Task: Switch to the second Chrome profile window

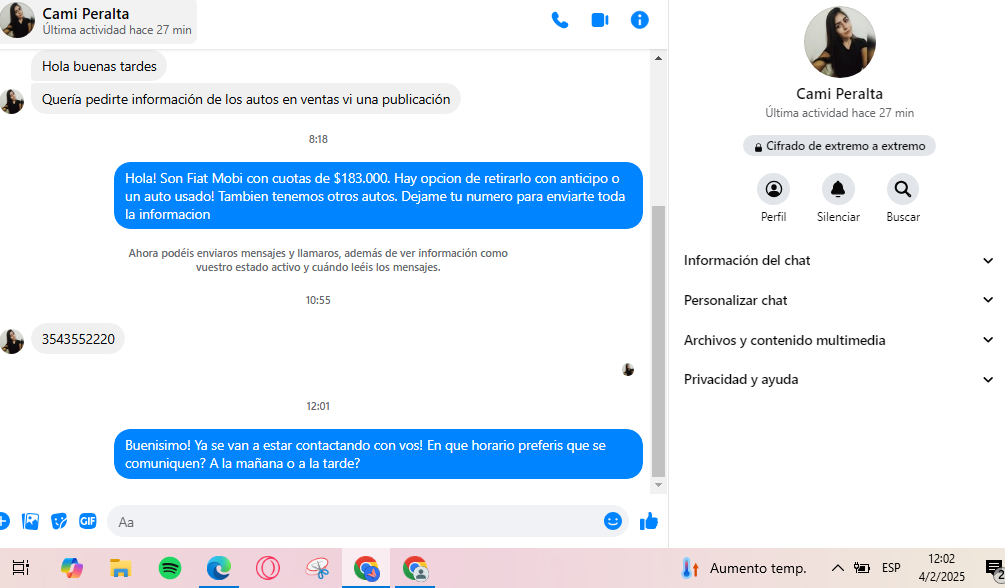Action: [415, 568]
